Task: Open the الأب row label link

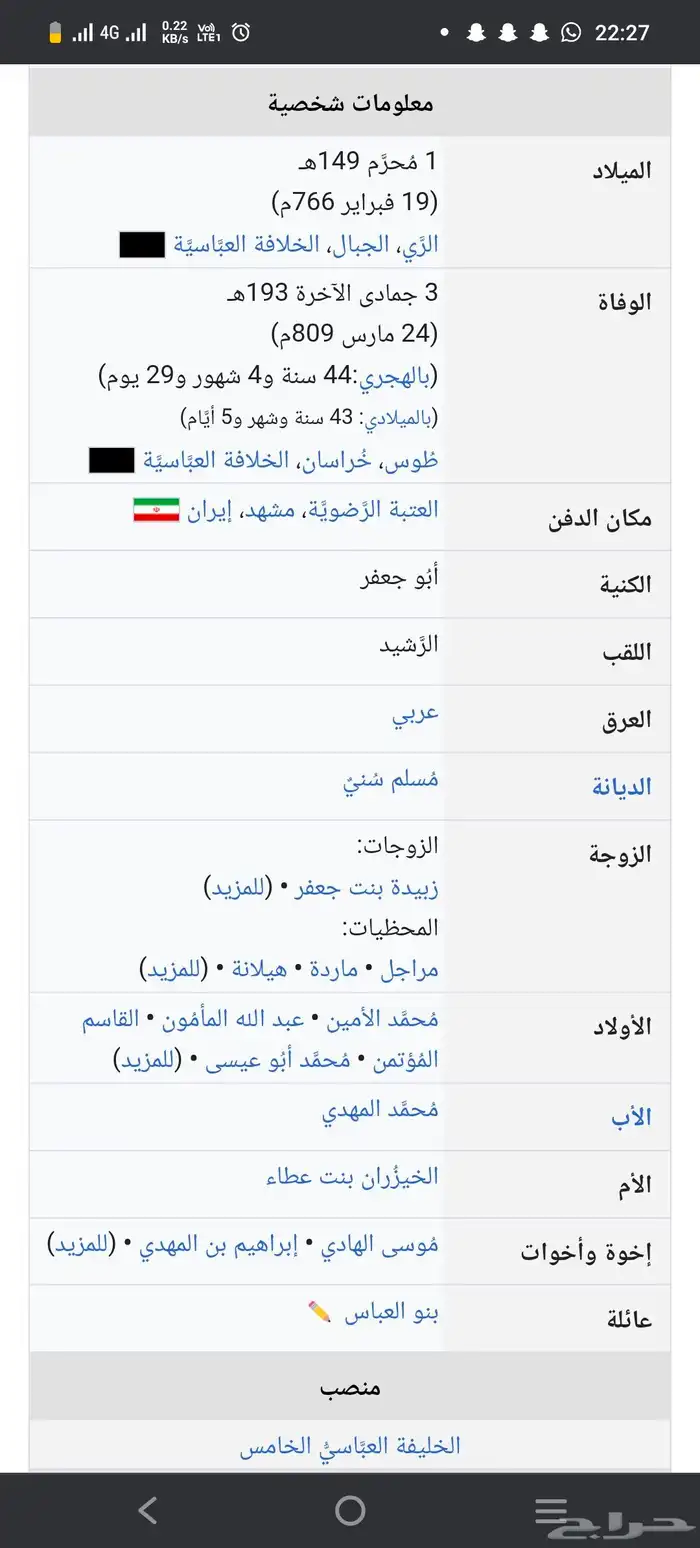Action: click(x=631, y=1117)
